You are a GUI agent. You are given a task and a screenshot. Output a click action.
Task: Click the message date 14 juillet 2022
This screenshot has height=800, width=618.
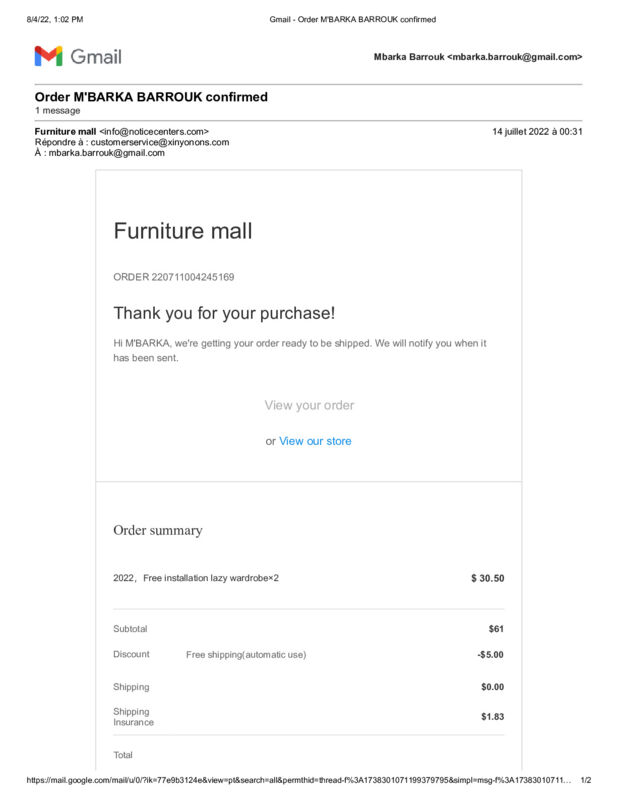point(521,132)
